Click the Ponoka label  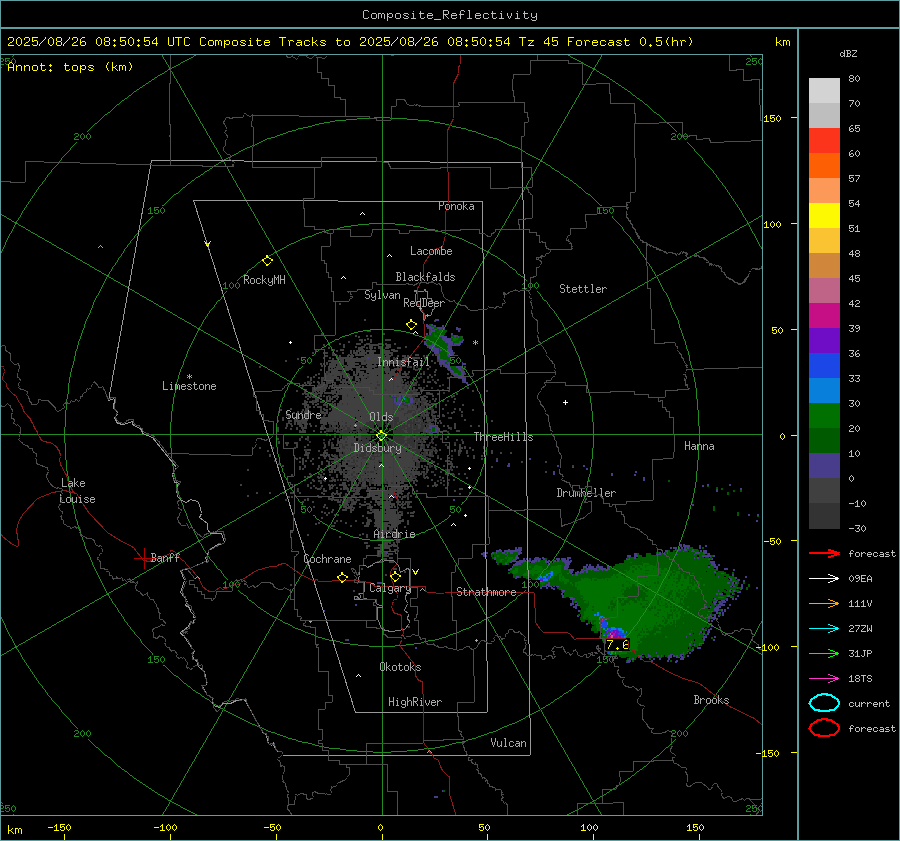coord(456,206)
